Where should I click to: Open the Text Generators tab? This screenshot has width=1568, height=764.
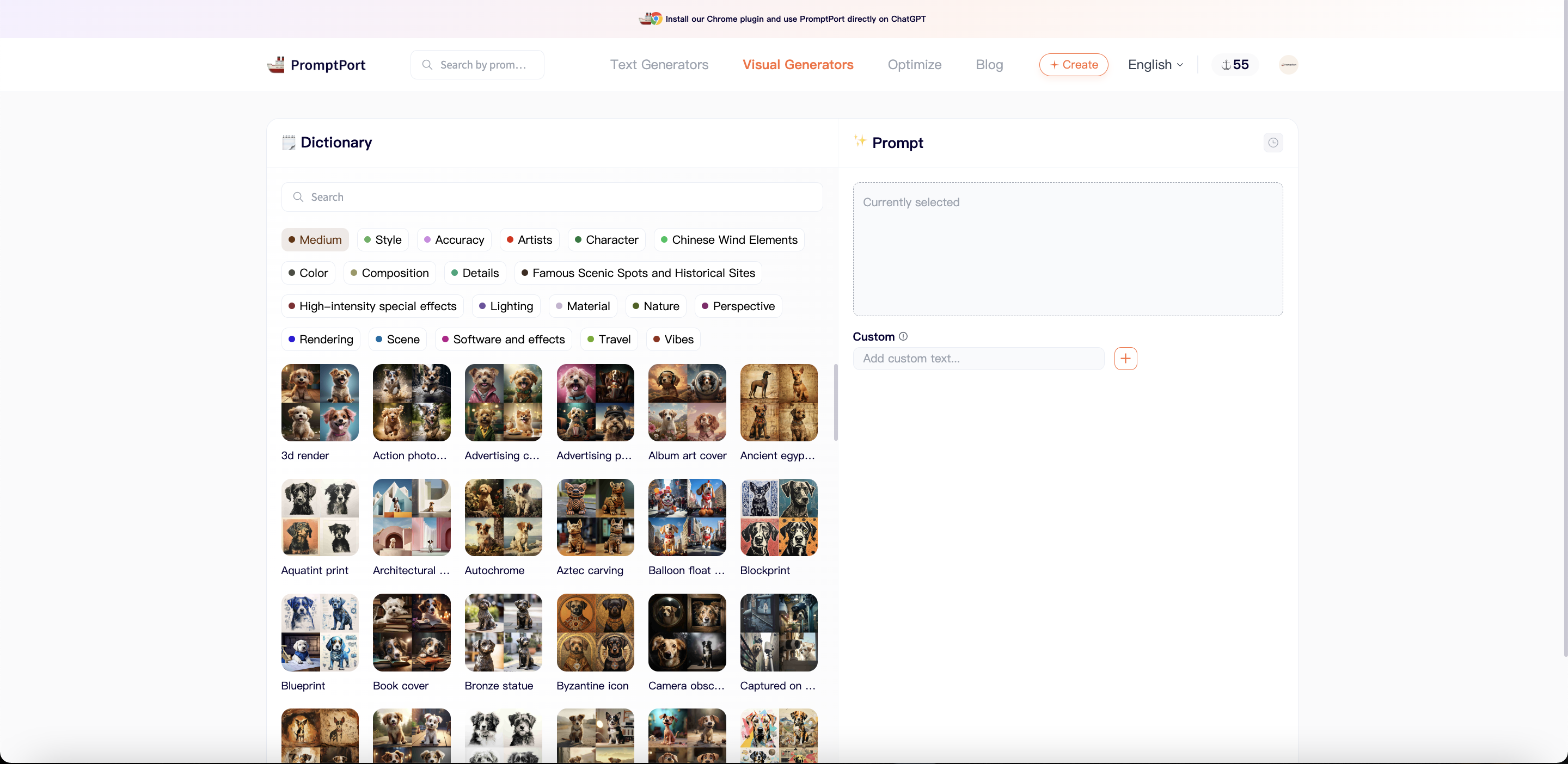click(x=659, y=64)
